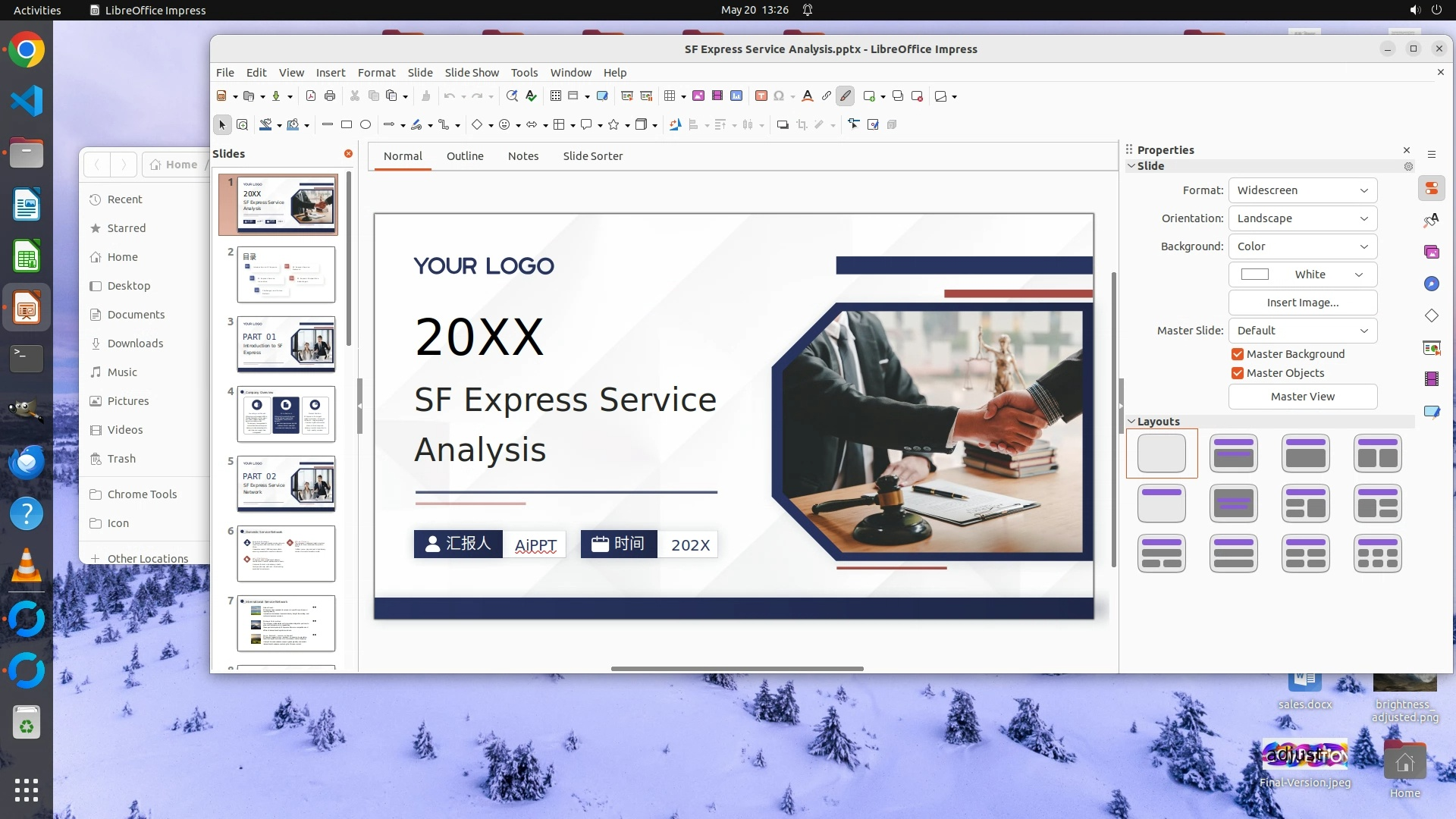Click the Insert Image icon
This screenshot has height=819, width=1456.
pyautogui.click(x=698, y=96)
